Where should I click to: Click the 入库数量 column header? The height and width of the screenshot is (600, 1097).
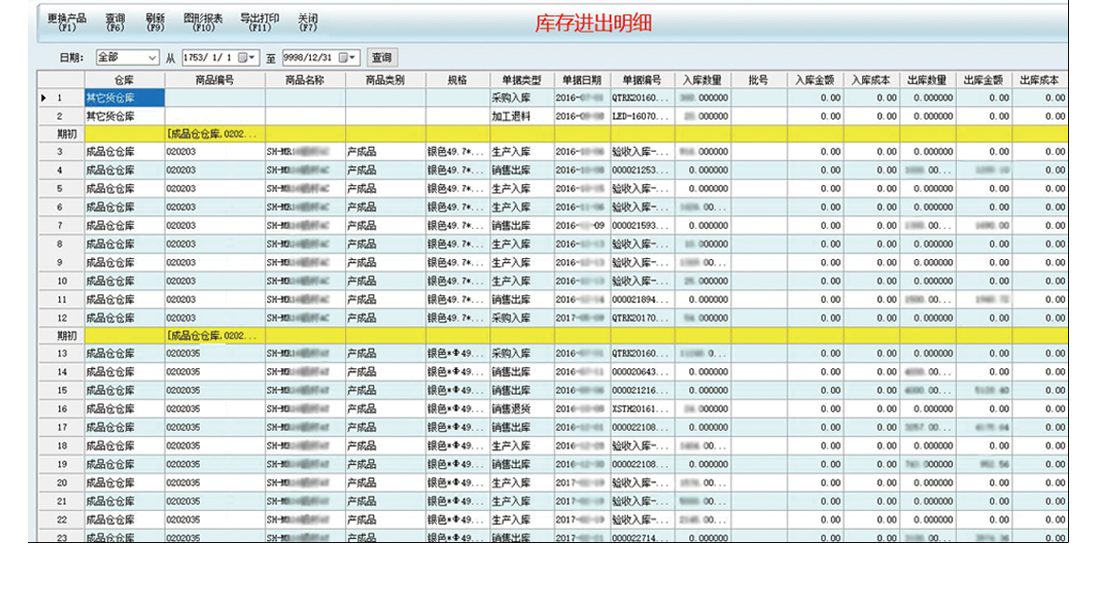point(703,80)
